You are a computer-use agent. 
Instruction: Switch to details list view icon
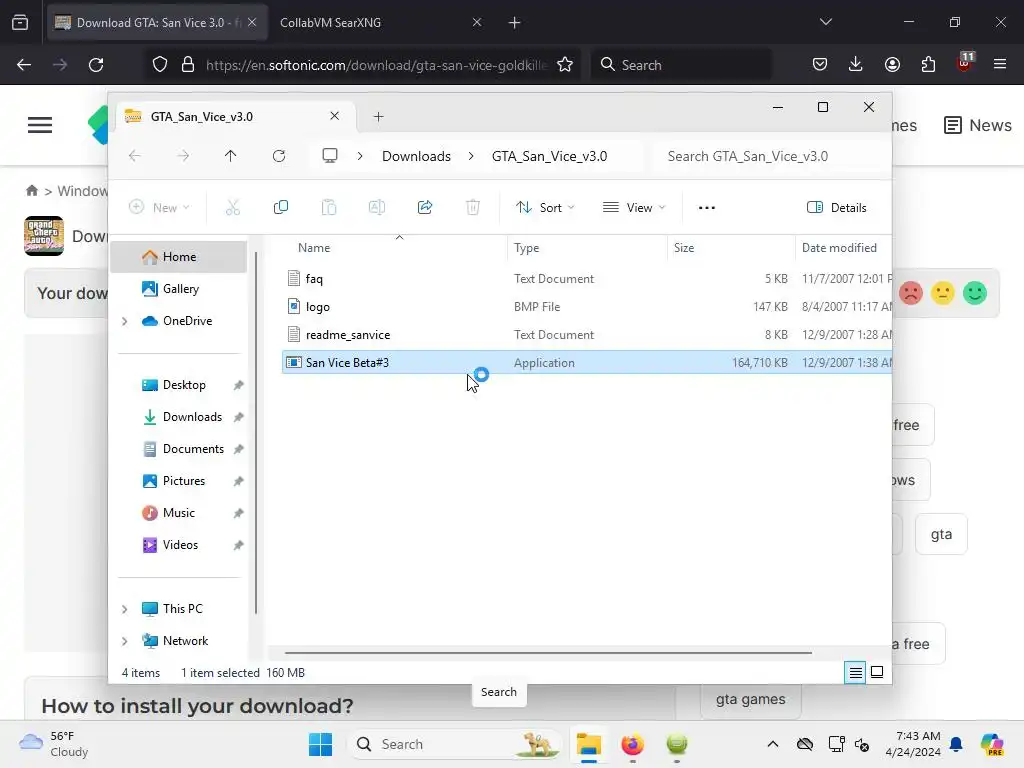[x=856, y=673]
